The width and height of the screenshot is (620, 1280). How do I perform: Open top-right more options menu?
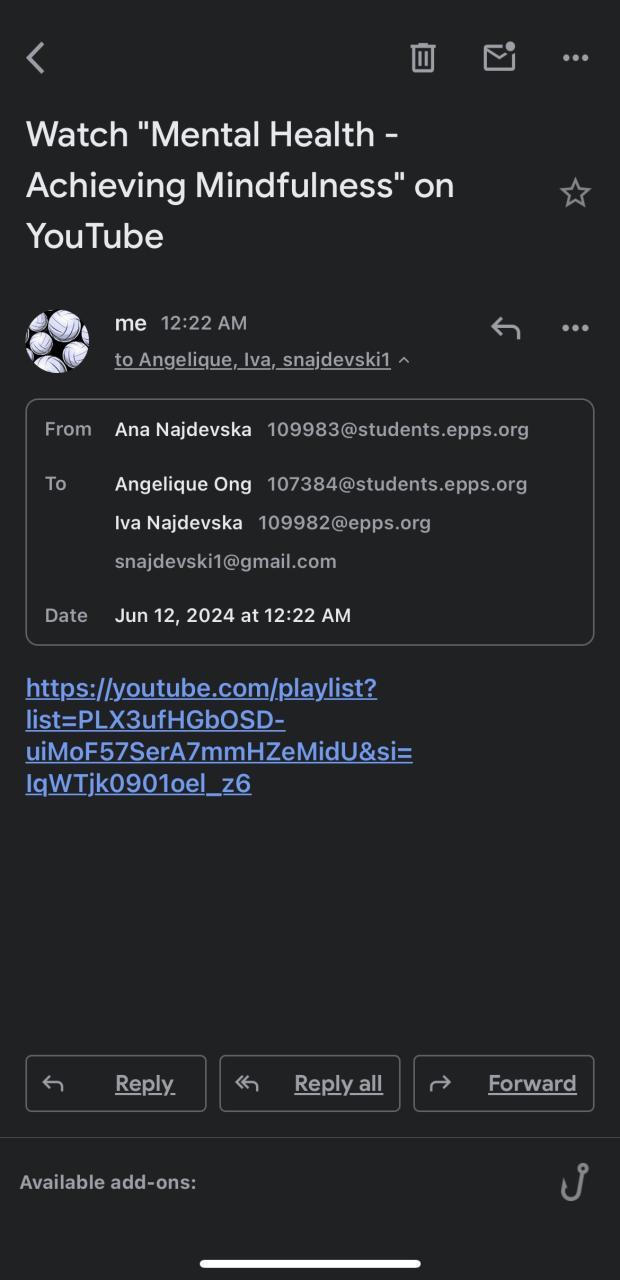point(575,58)
